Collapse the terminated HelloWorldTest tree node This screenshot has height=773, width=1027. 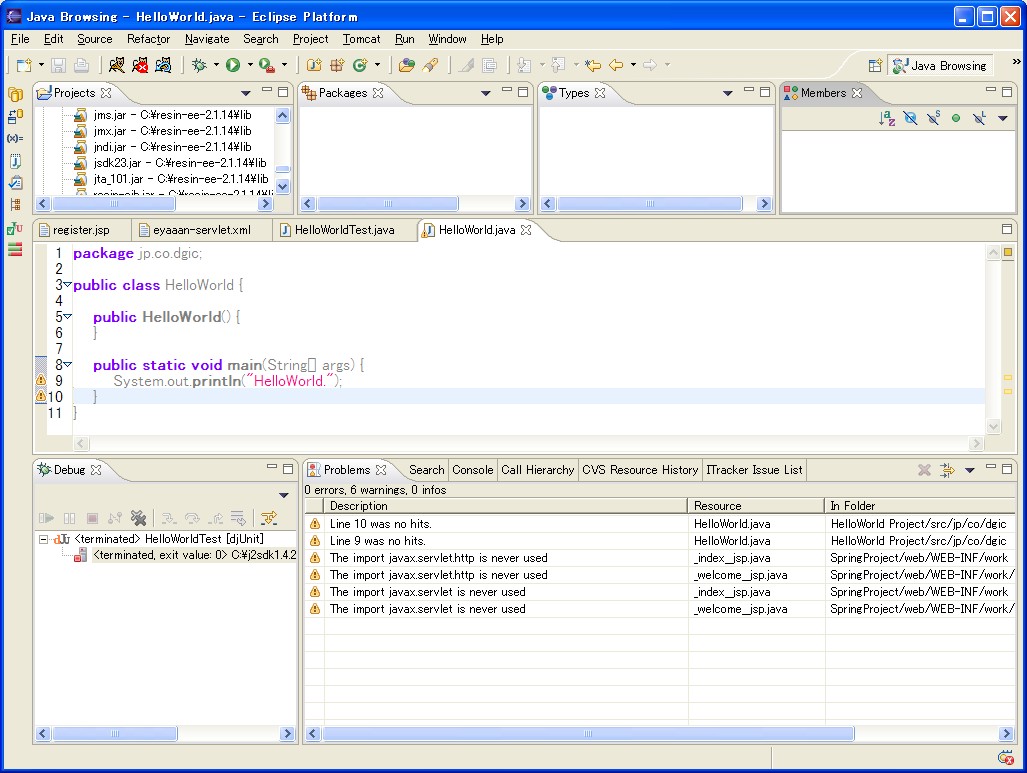[x=43, y=540]
